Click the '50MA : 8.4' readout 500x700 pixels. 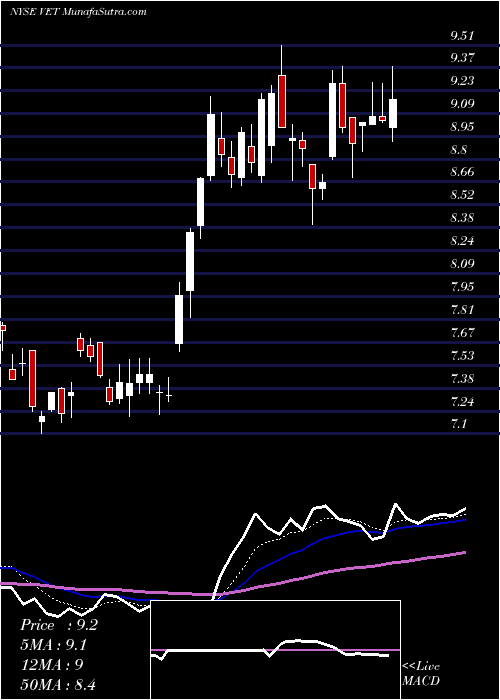point(58,684)
